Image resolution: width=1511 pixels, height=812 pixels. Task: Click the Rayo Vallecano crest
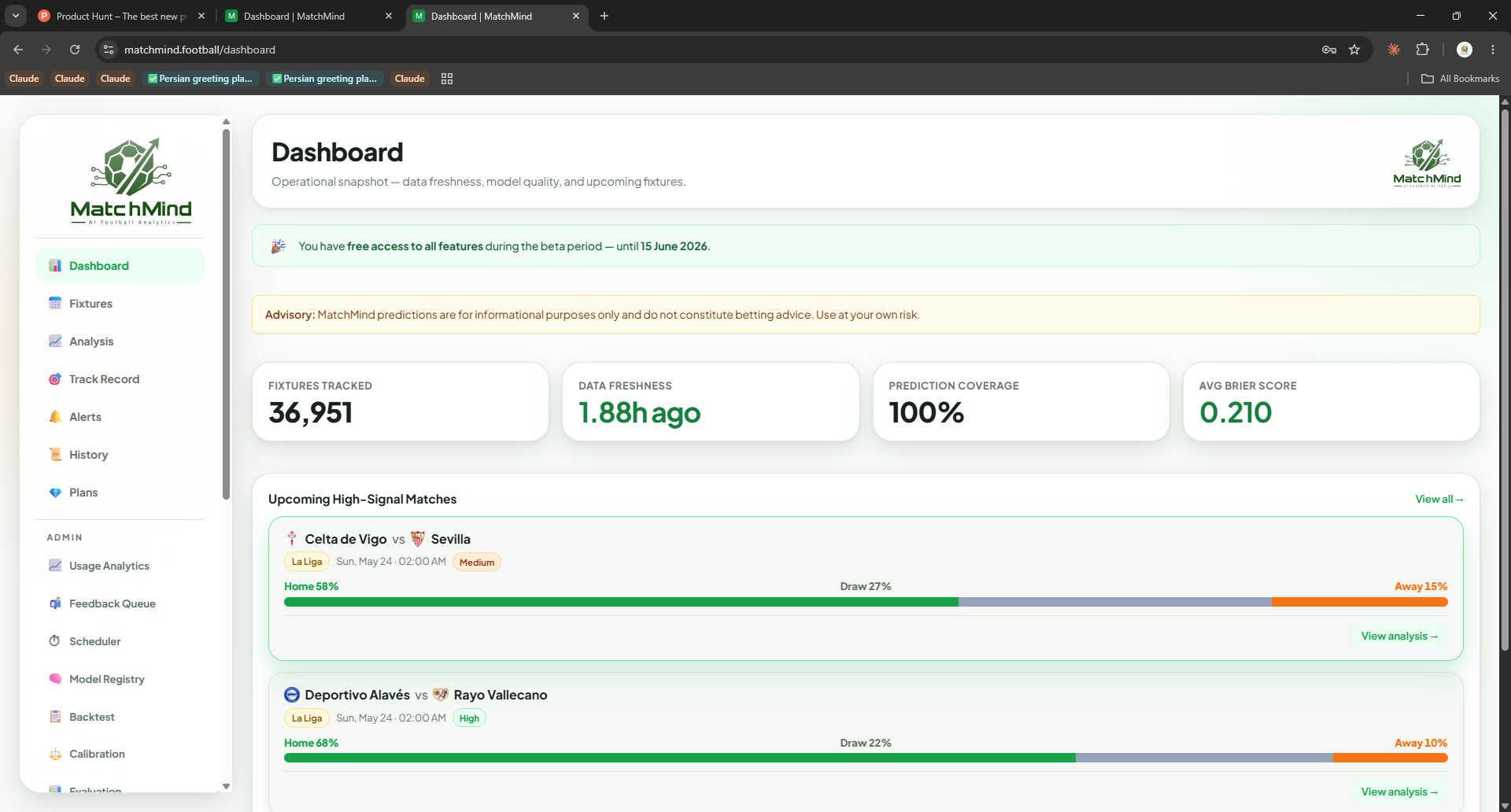441,695
